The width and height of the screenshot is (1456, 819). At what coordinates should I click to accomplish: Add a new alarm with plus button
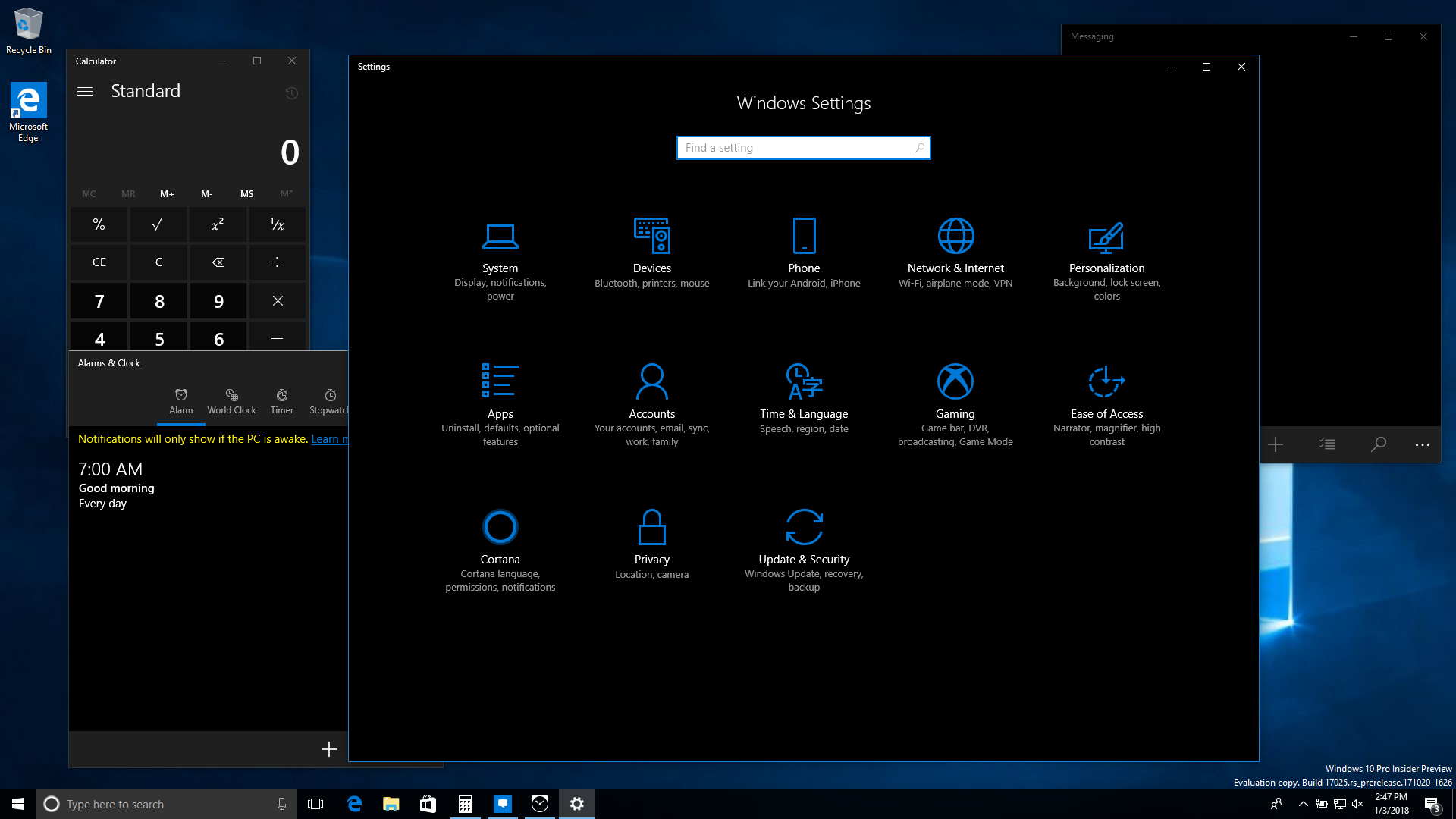328,749
